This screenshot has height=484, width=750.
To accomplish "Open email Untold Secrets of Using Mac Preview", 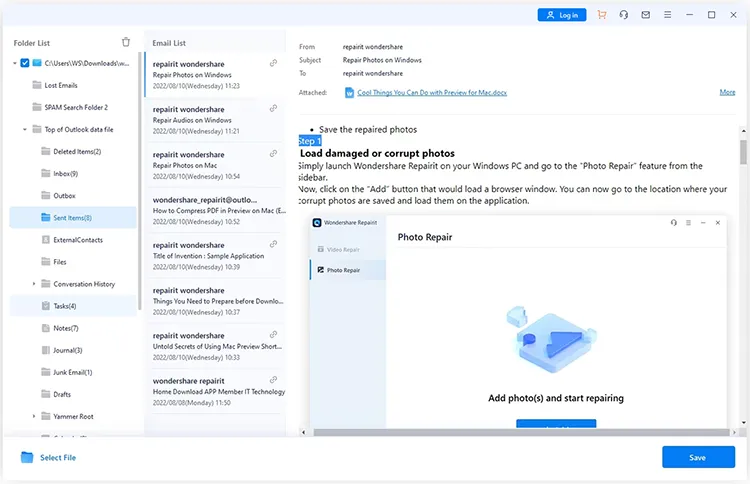I will click(x=216, y=346).
